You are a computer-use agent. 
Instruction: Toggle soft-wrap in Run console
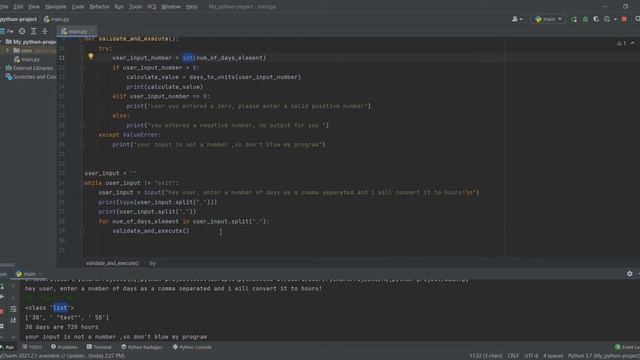(13, 309)
